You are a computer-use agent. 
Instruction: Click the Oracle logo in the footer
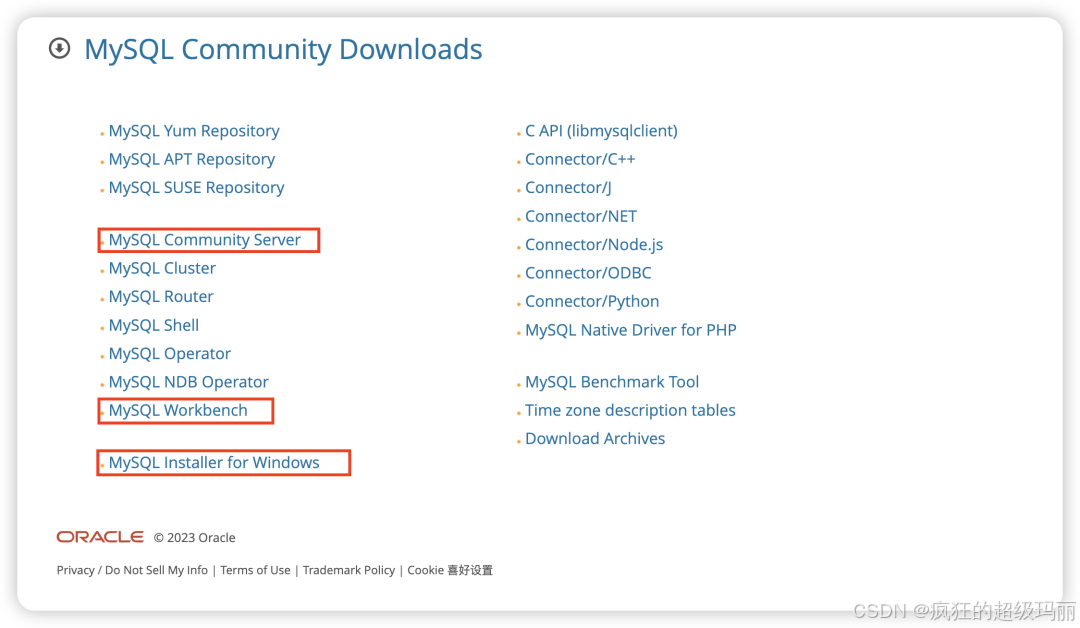click(100, 537)
